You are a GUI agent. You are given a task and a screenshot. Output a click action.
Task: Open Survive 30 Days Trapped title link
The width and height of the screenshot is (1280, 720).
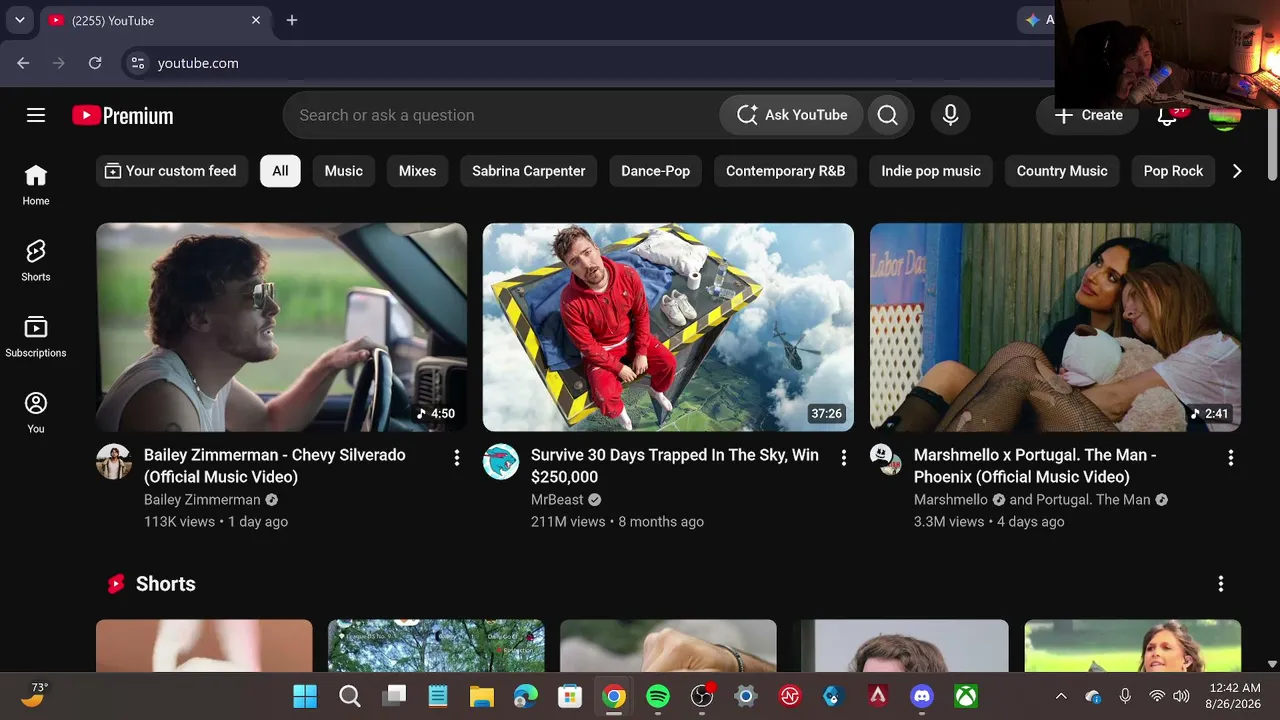[675, 466]
